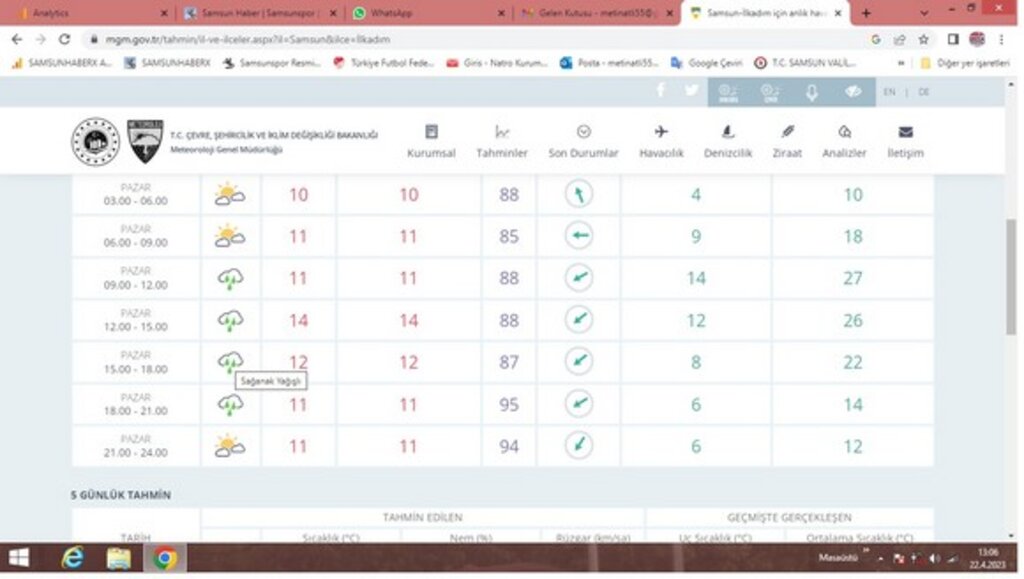The image size is (1024, 579).
Task: Open the Windows Start button
Action: [18, 558]
